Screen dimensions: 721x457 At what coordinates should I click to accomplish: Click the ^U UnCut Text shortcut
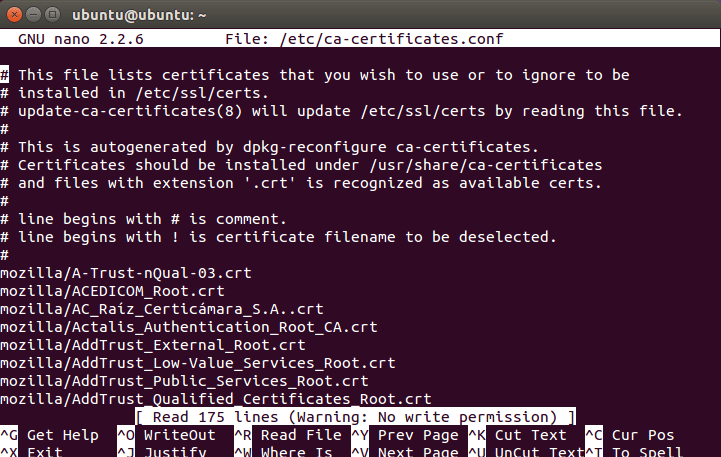click(527, 451)
